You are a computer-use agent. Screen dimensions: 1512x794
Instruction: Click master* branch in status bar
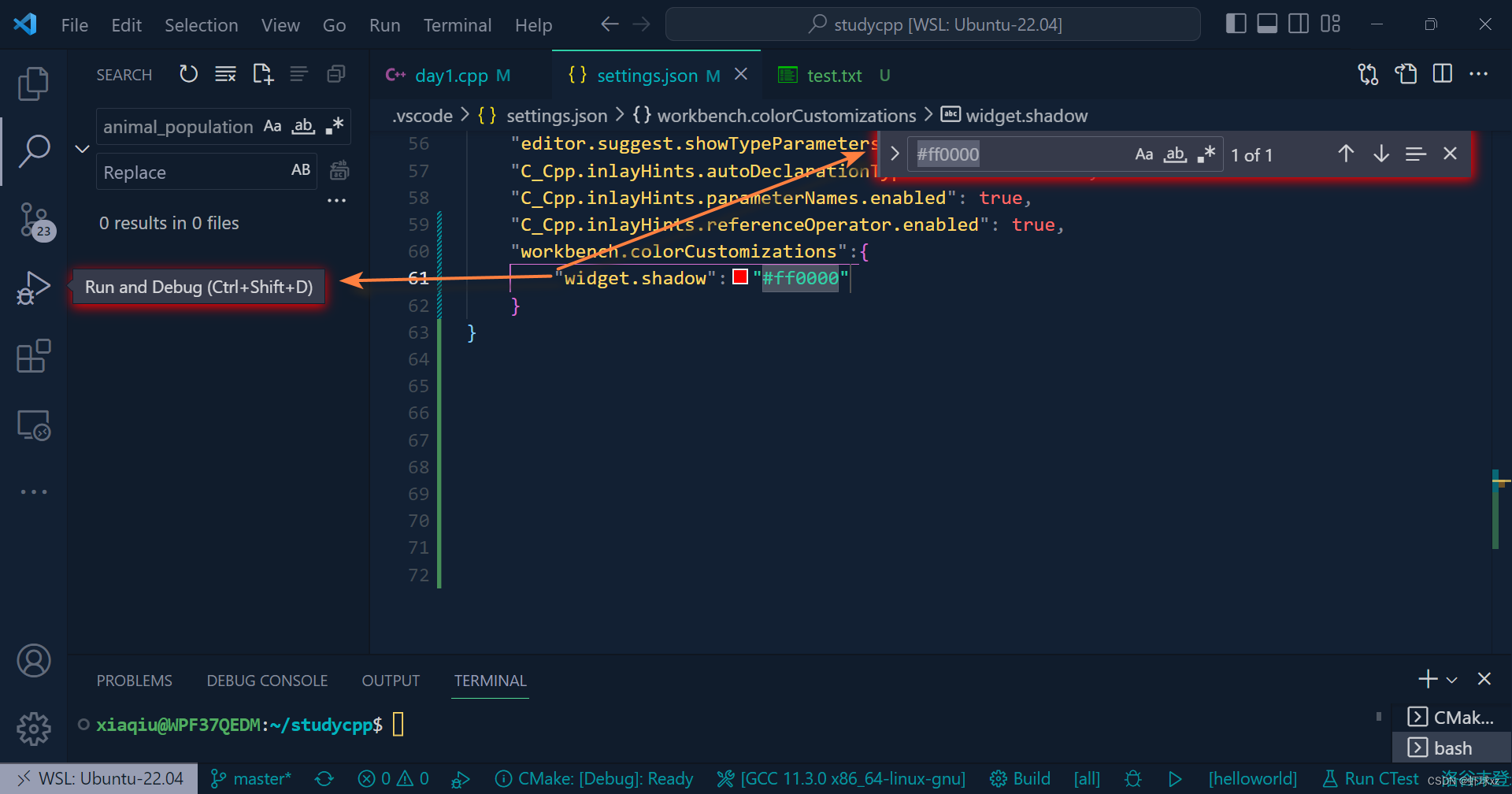coord(250,778)
